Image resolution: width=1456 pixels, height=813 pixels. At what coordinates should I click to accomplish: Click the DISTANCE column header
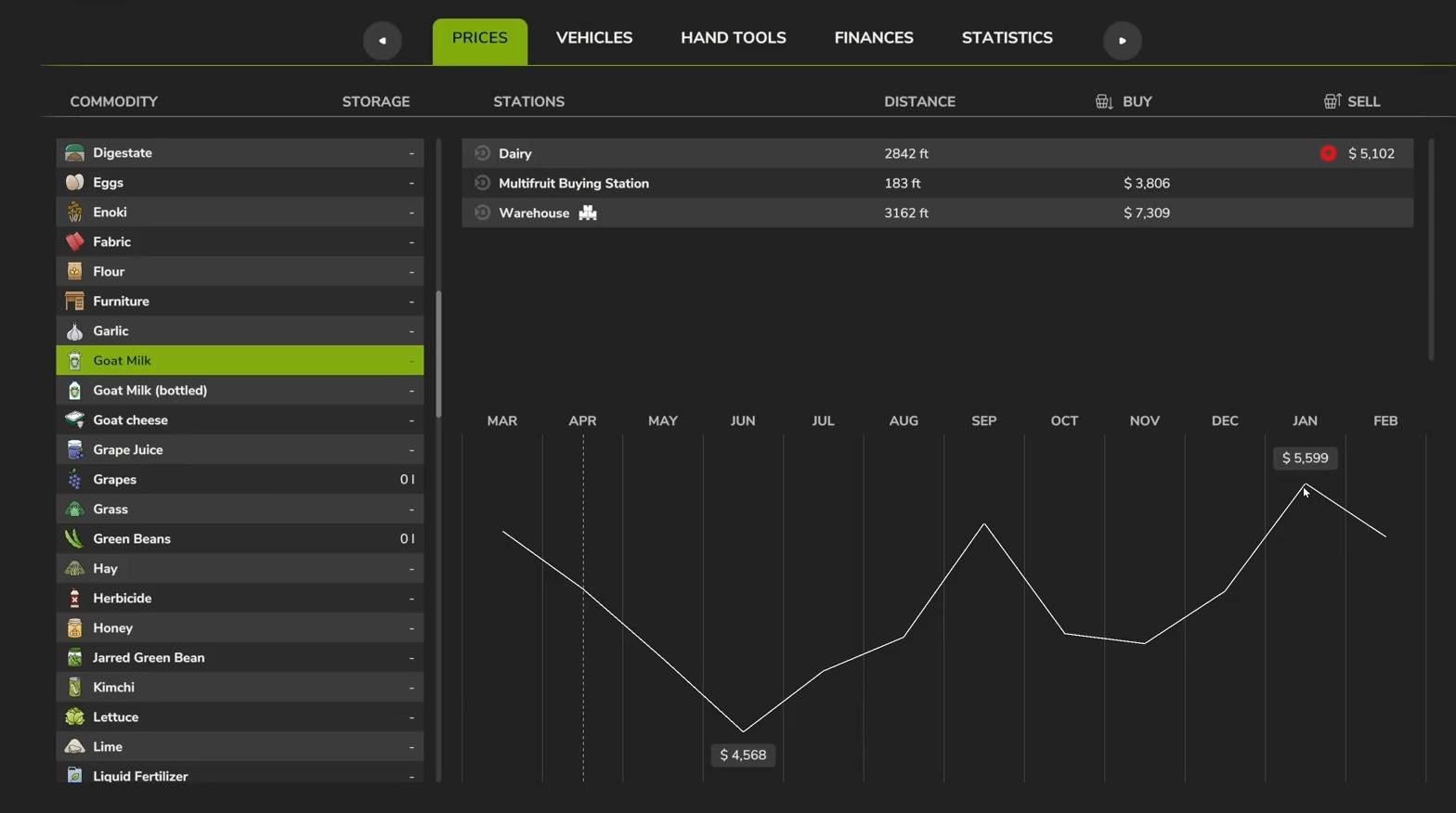click(919, 102)
